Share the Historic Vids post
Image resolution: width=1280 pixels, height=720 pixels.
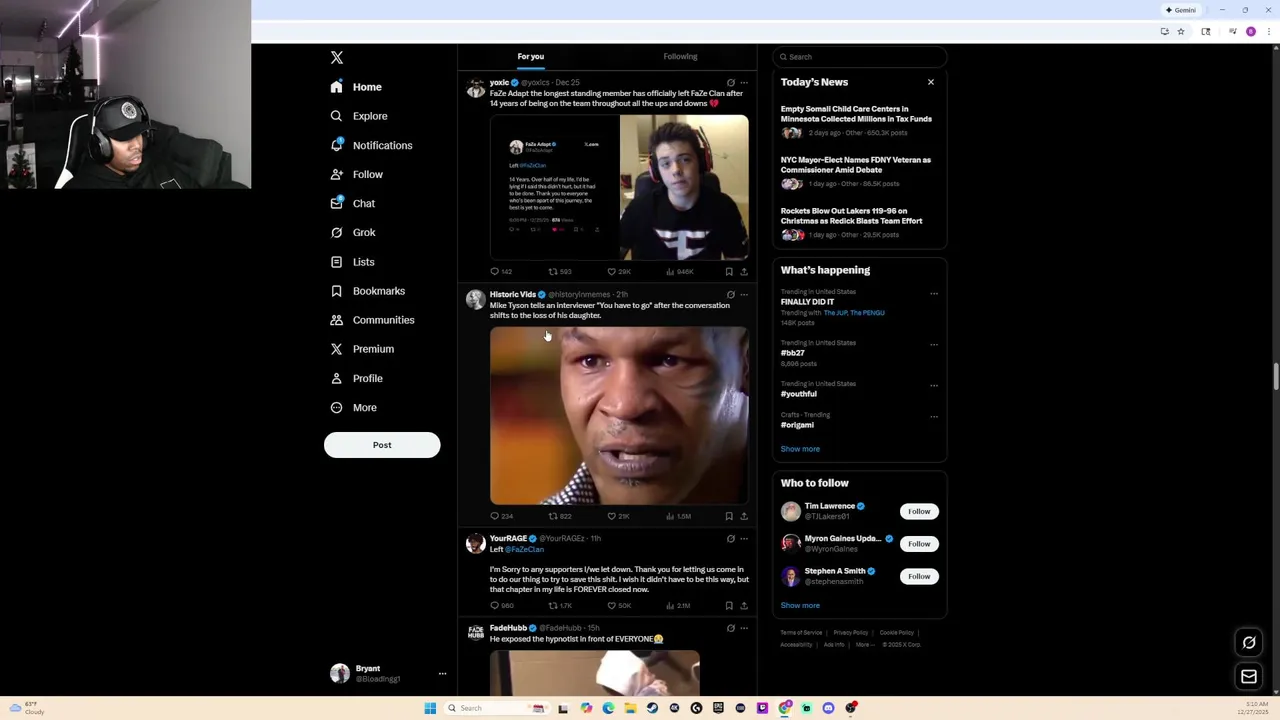click(x=743, y=516)
